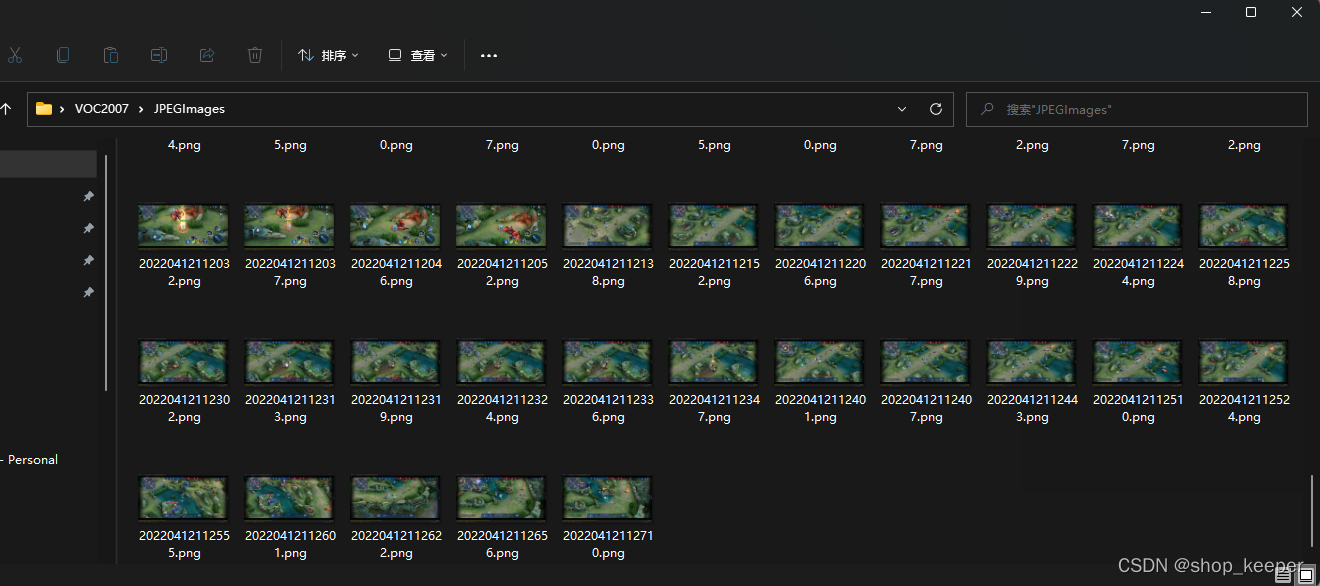1320x586 pixels.
Task: Click the second pin icon in sidebar
Action: point(88,229)
